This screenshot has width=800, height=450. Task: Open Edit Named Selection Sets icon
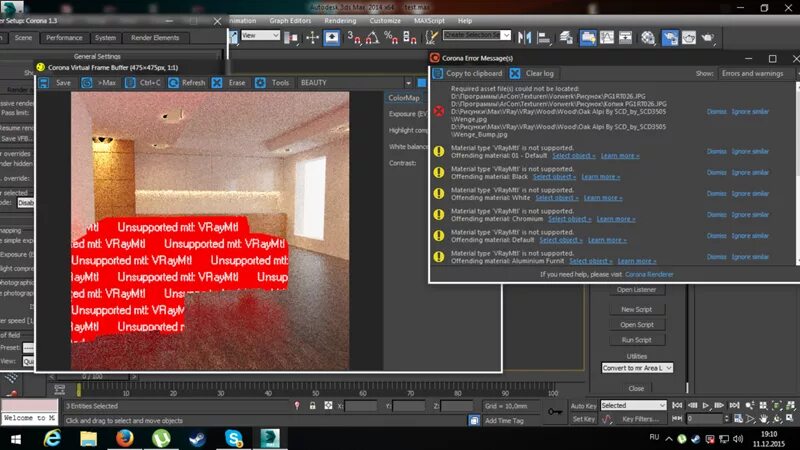(432, 37)
